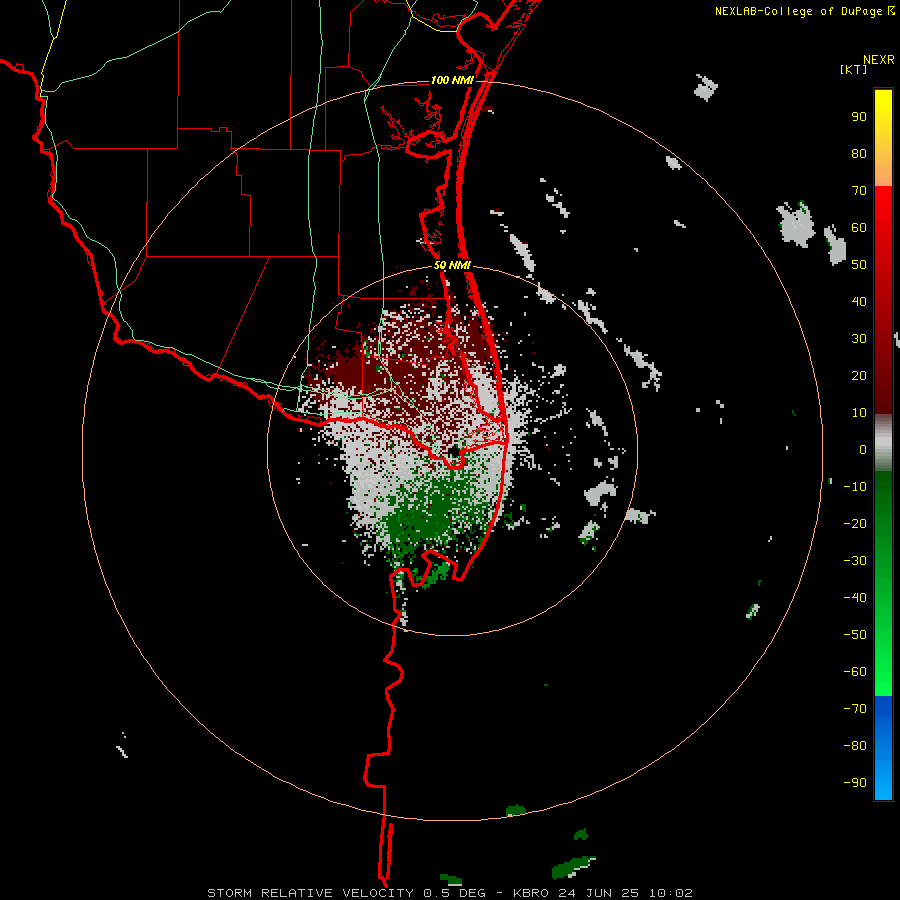Click the "-90" value on velocity scale
The image size is (900, 900).
click(x=855, y=783)
